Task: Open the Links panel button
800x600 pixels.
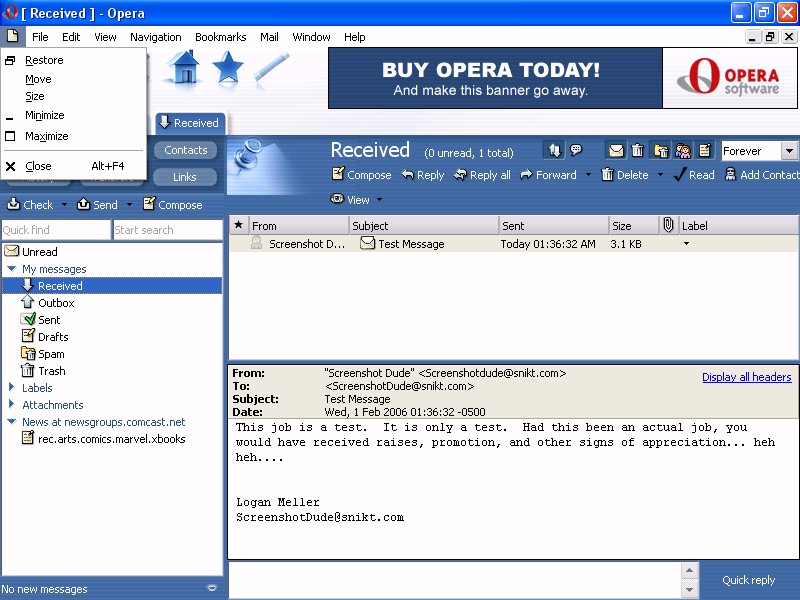Action: tap(185, 177)
